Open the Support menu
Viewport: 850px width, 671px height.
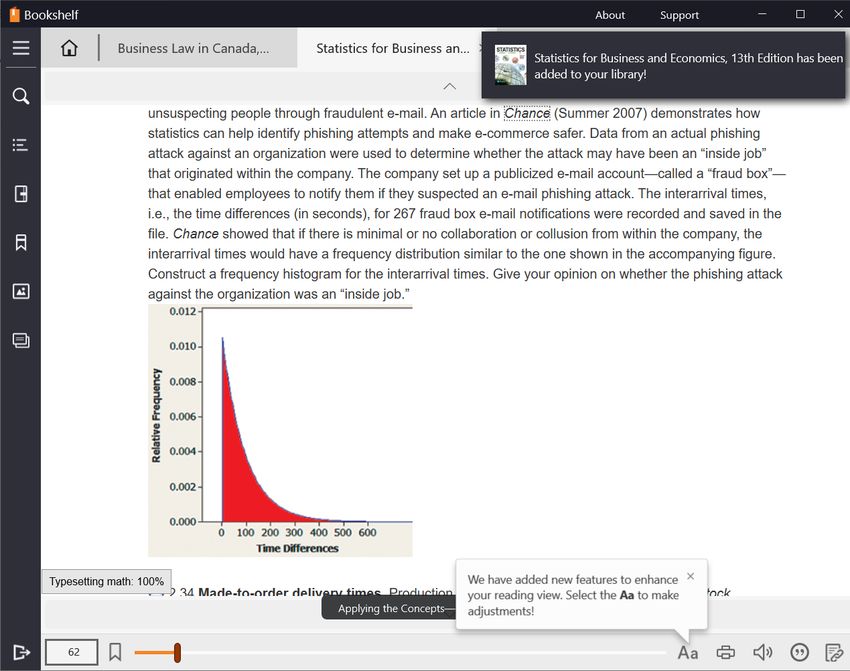tap(679, 15)
